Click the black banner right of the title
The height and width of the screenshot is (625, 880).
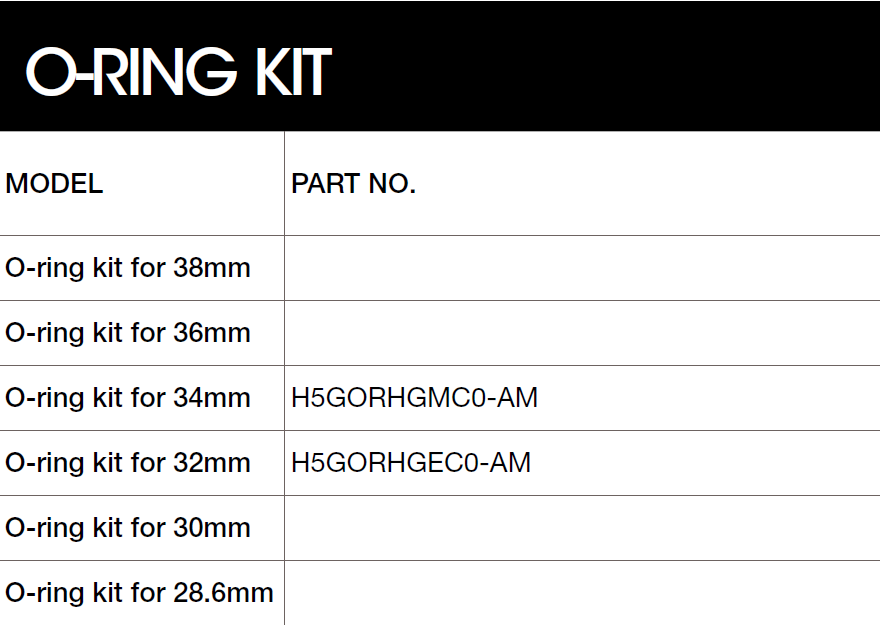click(x=600, y=66)
